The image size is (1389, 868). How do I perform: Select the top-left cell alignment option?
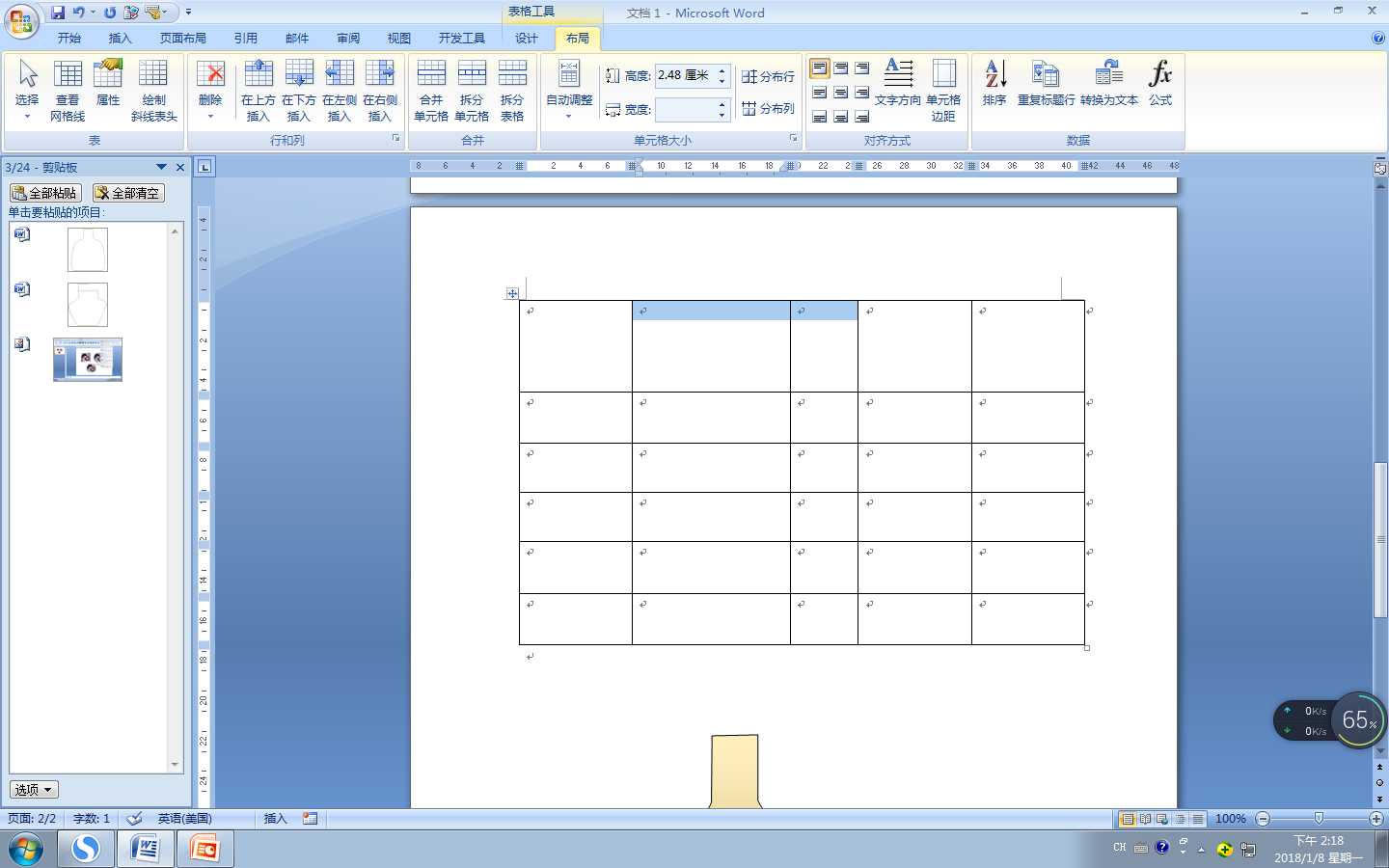[x=819, y=68]
